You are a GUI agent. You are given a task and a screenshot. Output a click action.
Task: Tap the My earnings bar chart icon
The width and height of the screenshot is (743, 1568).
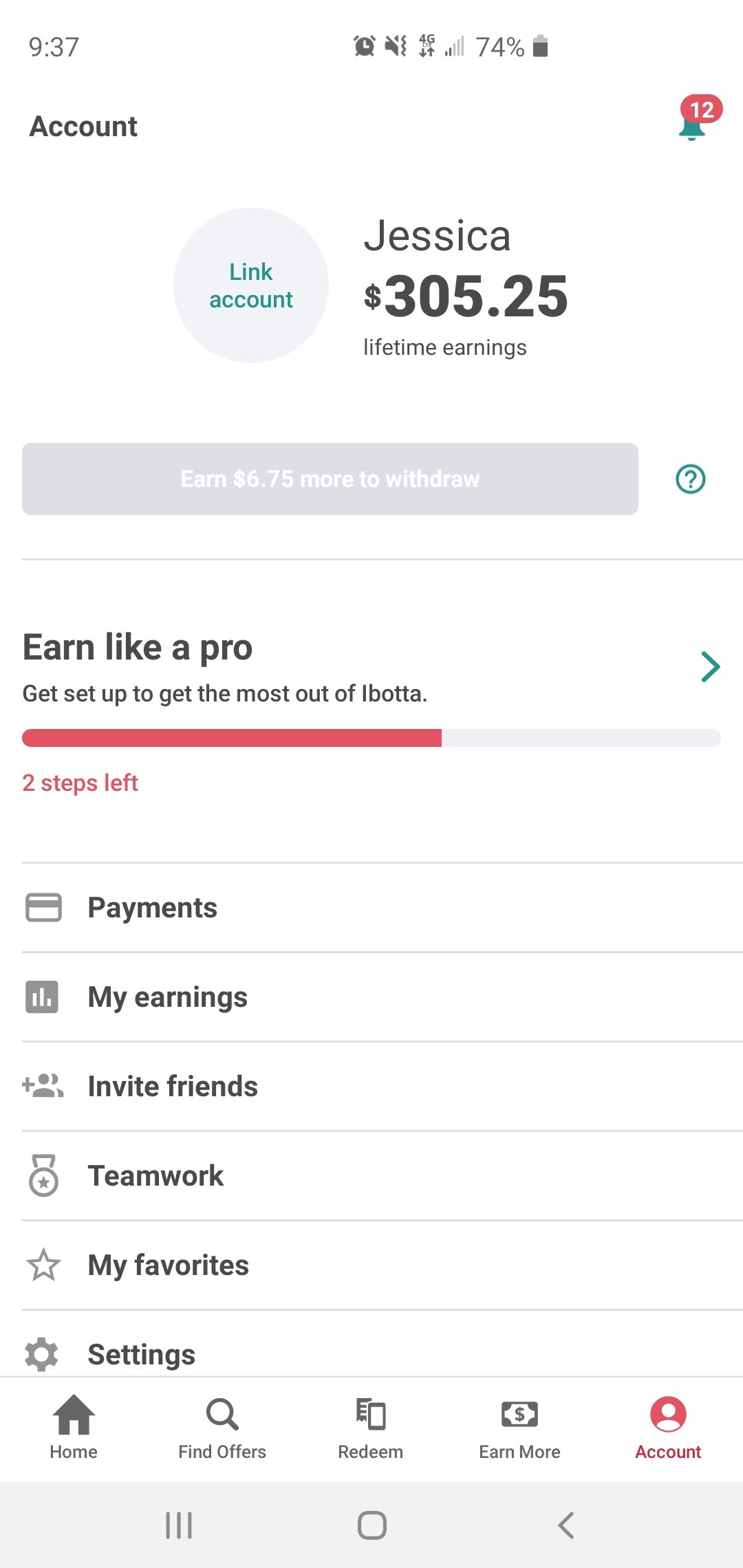coord(42,997)
